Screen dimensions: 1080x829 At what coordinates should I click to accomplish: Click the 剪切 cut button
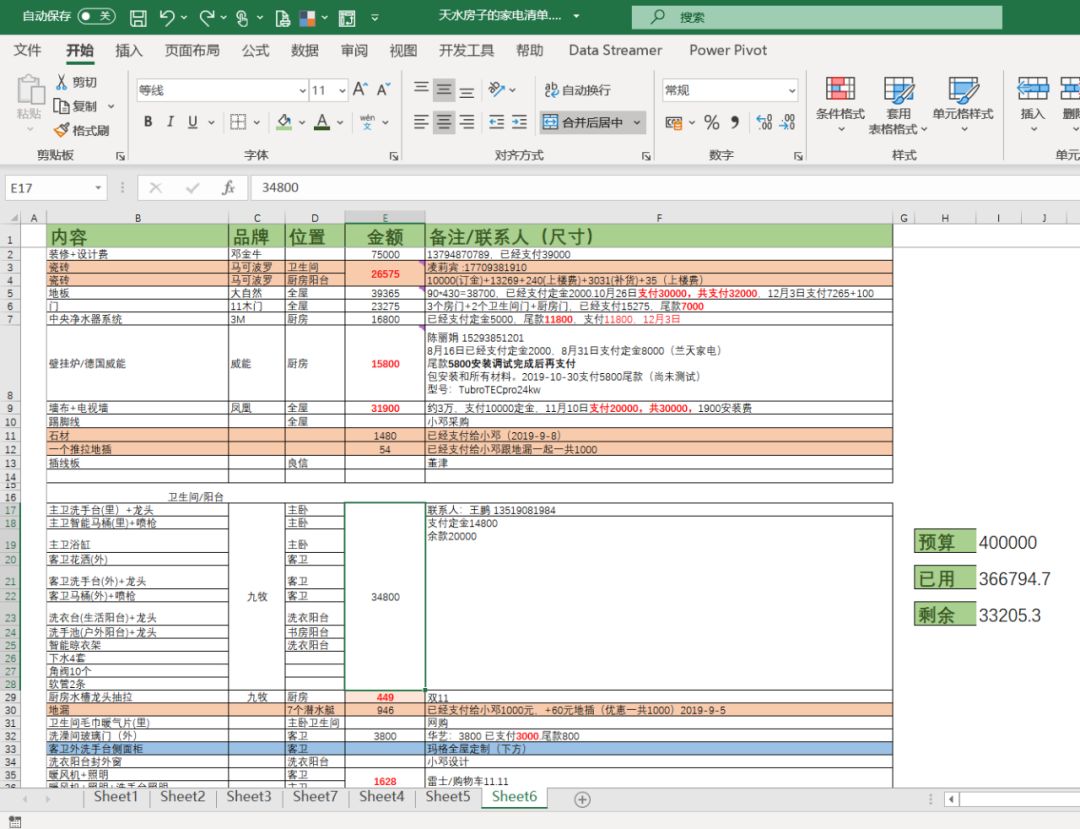point(76,83)
